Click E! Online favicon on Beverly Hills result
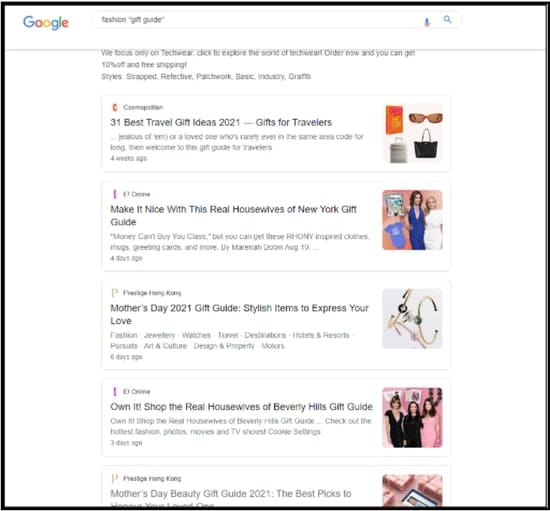Image resolution: width=550 pixels, height=511 pixels. (115, 392)
